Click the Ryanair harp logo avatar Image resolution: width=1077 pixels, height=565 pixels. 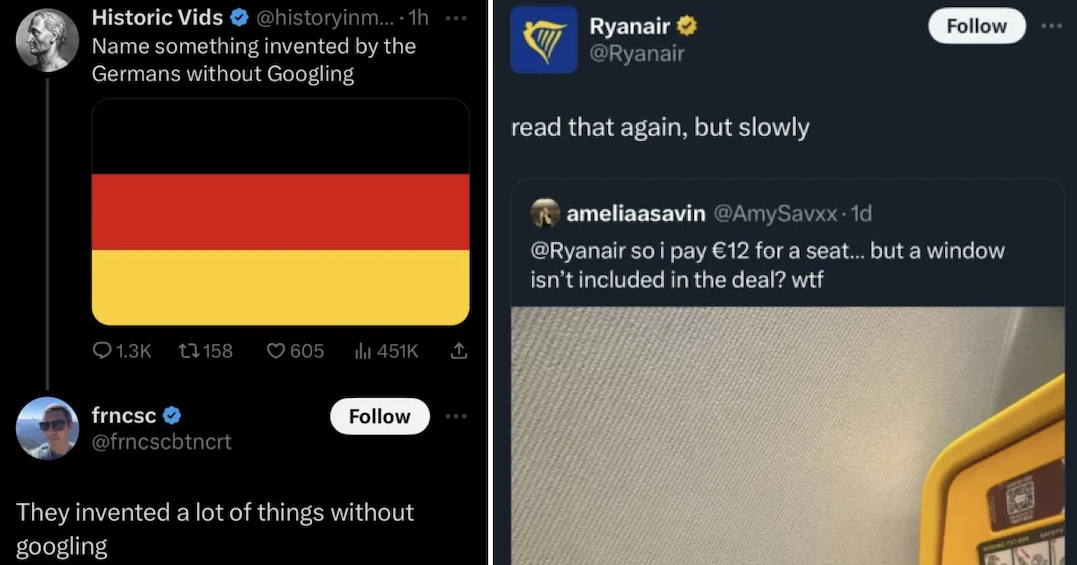[x=544, y=40]
